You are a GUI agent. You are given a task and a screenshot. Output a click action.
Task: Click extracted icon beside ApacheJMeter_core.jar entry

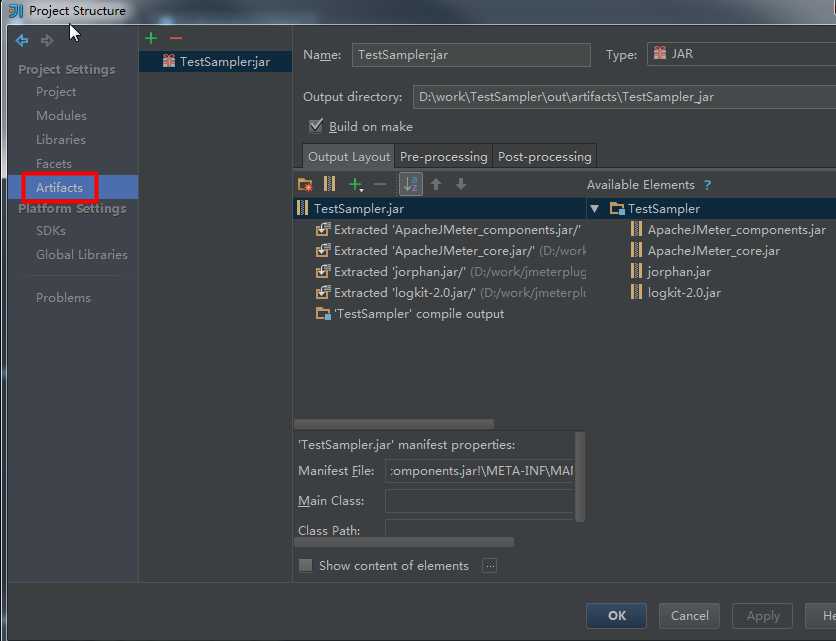323,250
